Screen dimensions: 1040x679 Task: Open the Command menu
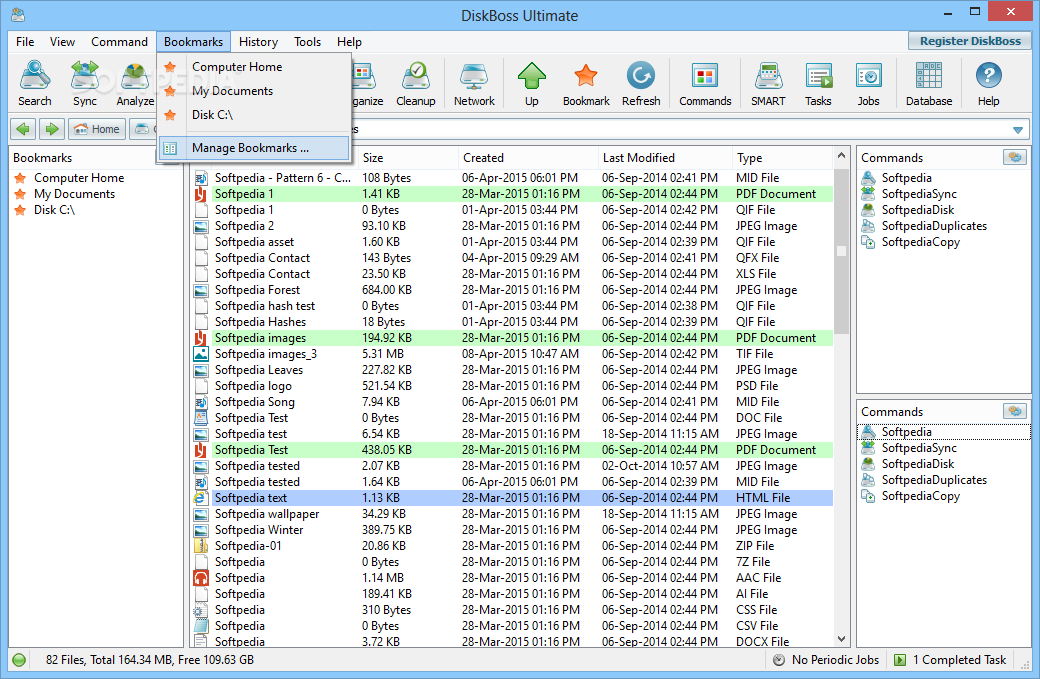pyautogui.click(x=119, y=42)
